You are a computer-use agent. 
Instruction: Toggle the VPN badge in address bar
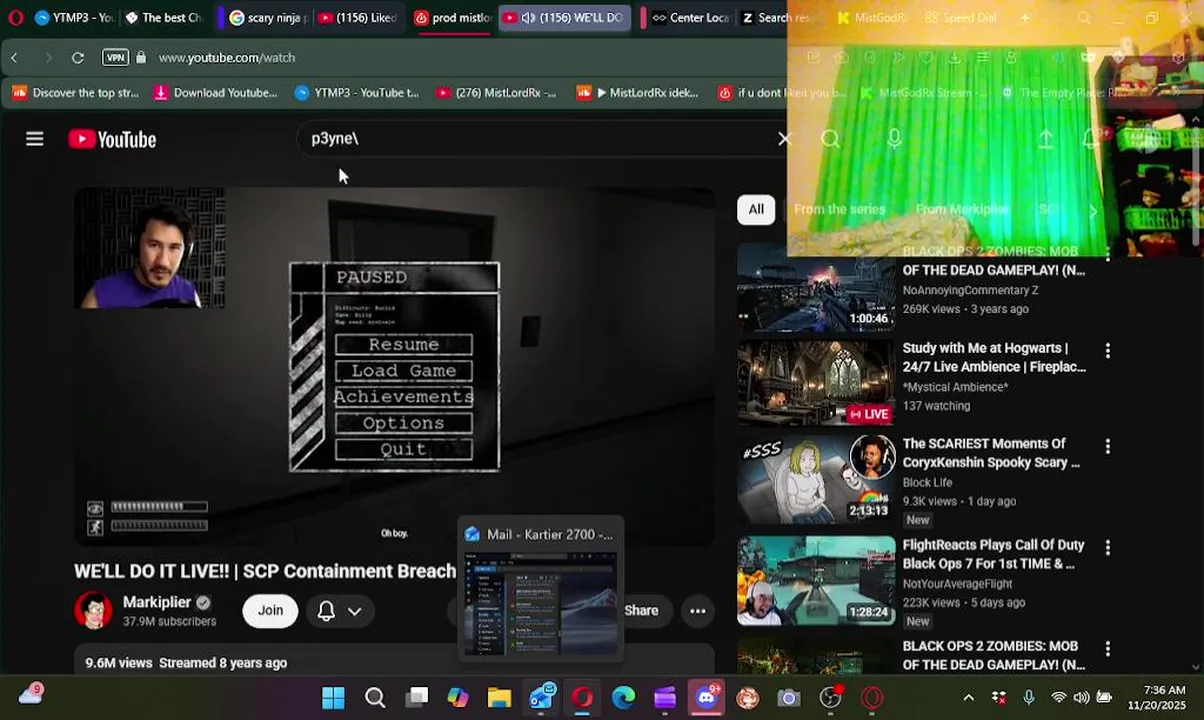pyautogui.click(x=116, y=58)
